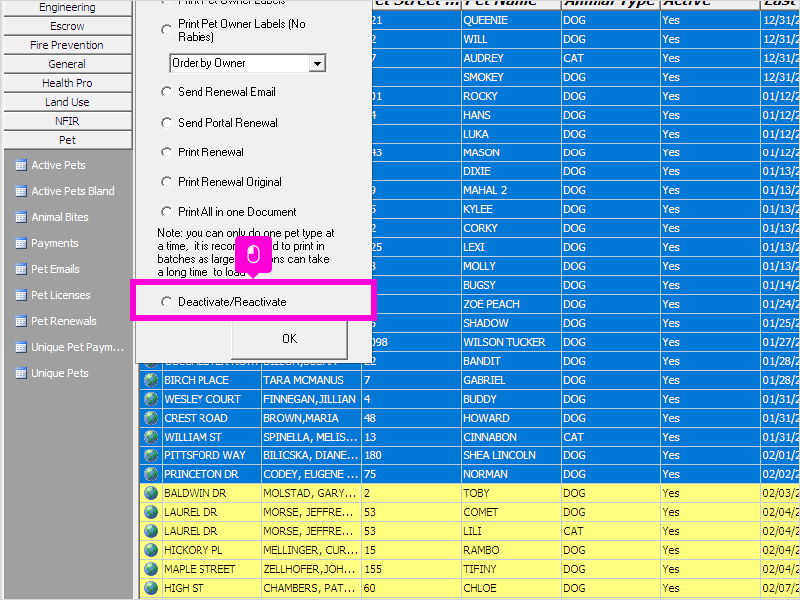This screenshot has width=800, height=600.
Task: Open the Pet Licenses view icon
Action: coord(21,295)
